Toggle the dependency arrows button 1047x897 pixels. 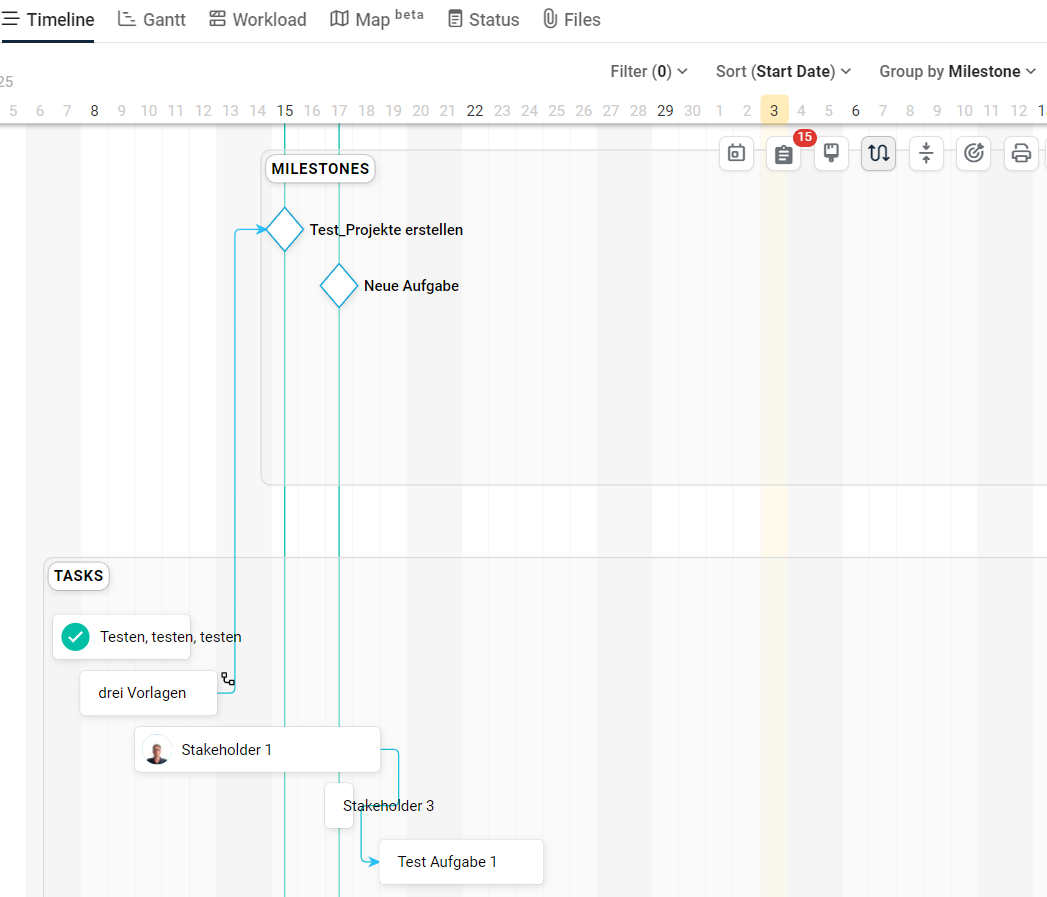coord(878,154)
